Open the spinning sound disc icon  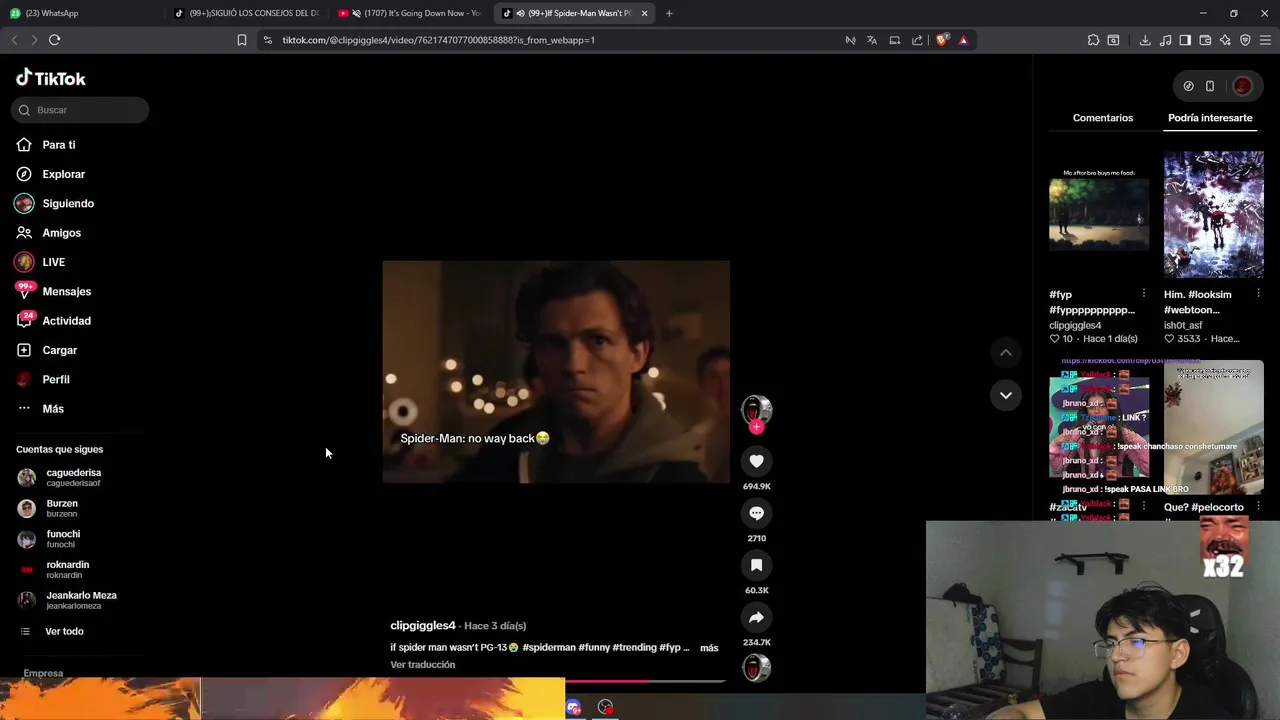coord(756,667)
